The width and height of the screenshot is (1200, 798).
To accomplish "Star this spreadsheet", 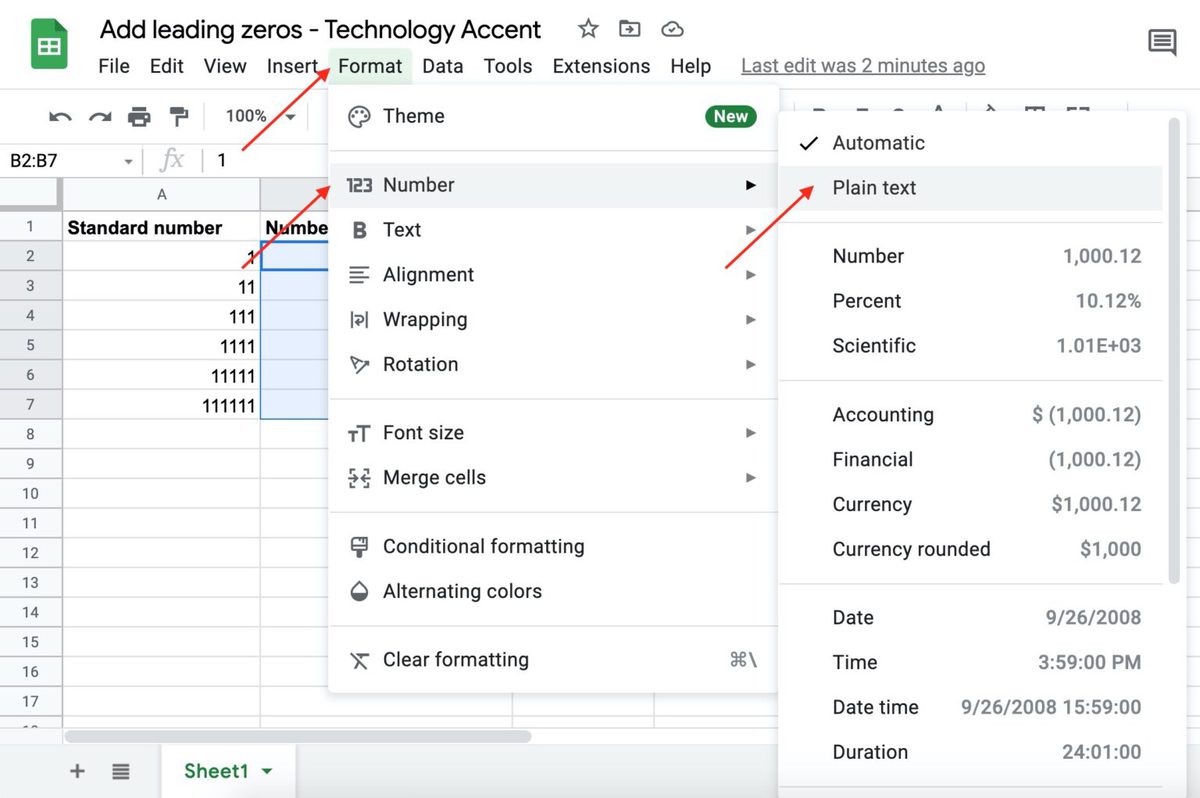I will [588, 29].
